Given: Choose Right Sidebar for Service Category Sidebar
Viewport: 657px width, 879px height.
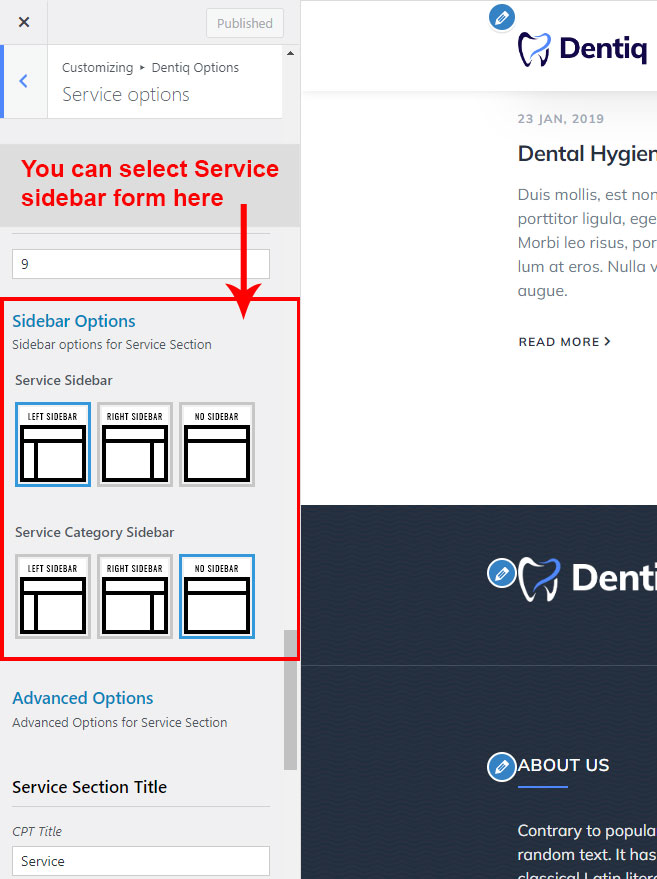Looking at the screenshot, I should pyautogui.click(x=135, y=596).
